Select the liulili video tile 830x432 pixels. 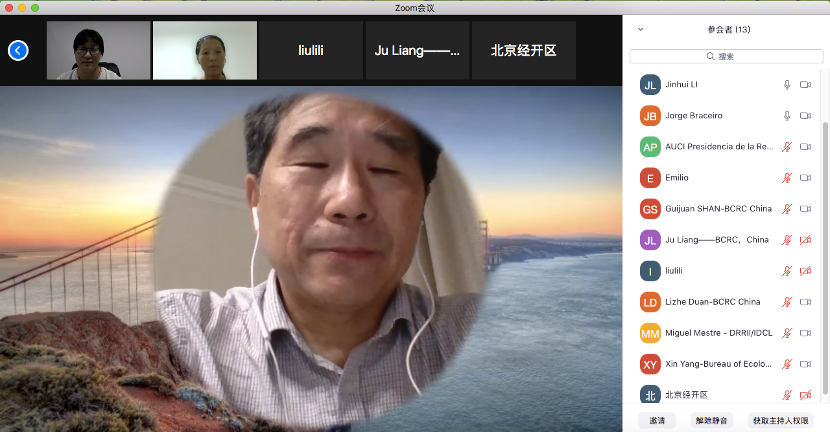pyautogui.click(x=311, y=50)
